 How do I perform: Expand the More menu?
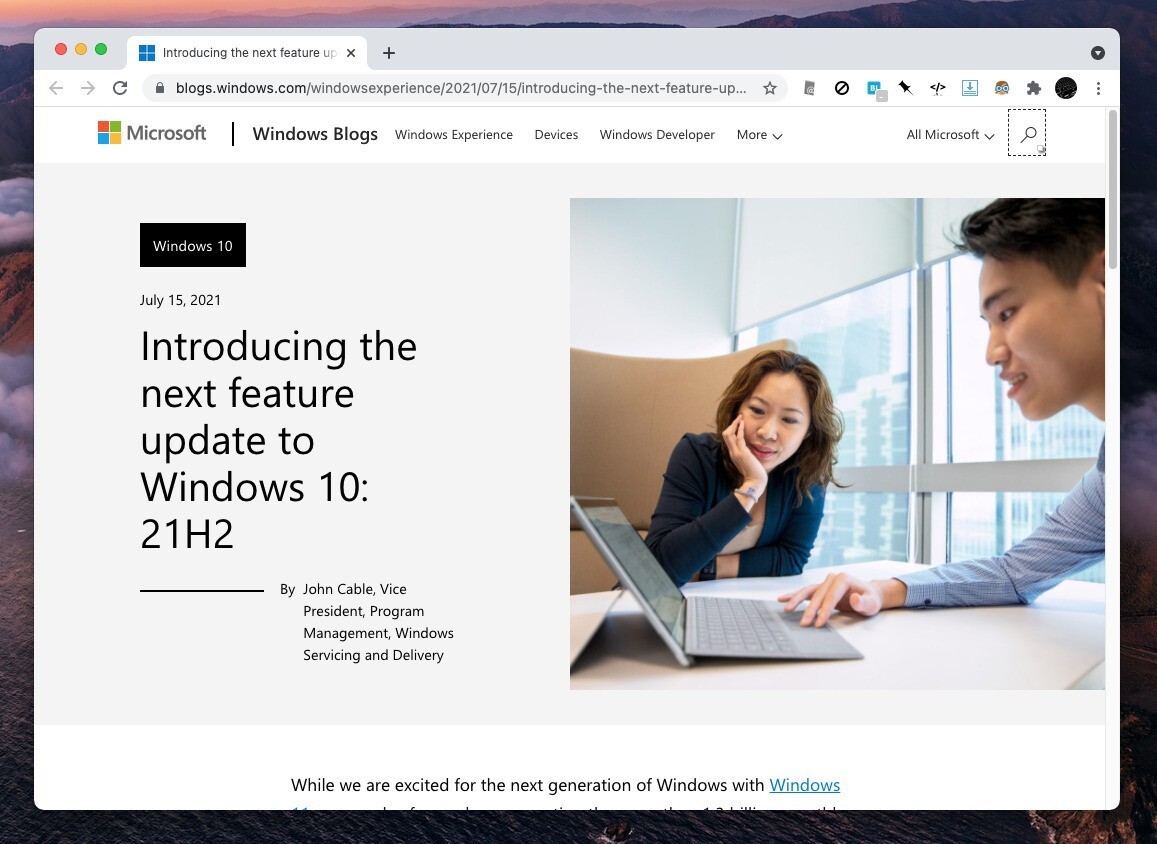pos(759,135)
